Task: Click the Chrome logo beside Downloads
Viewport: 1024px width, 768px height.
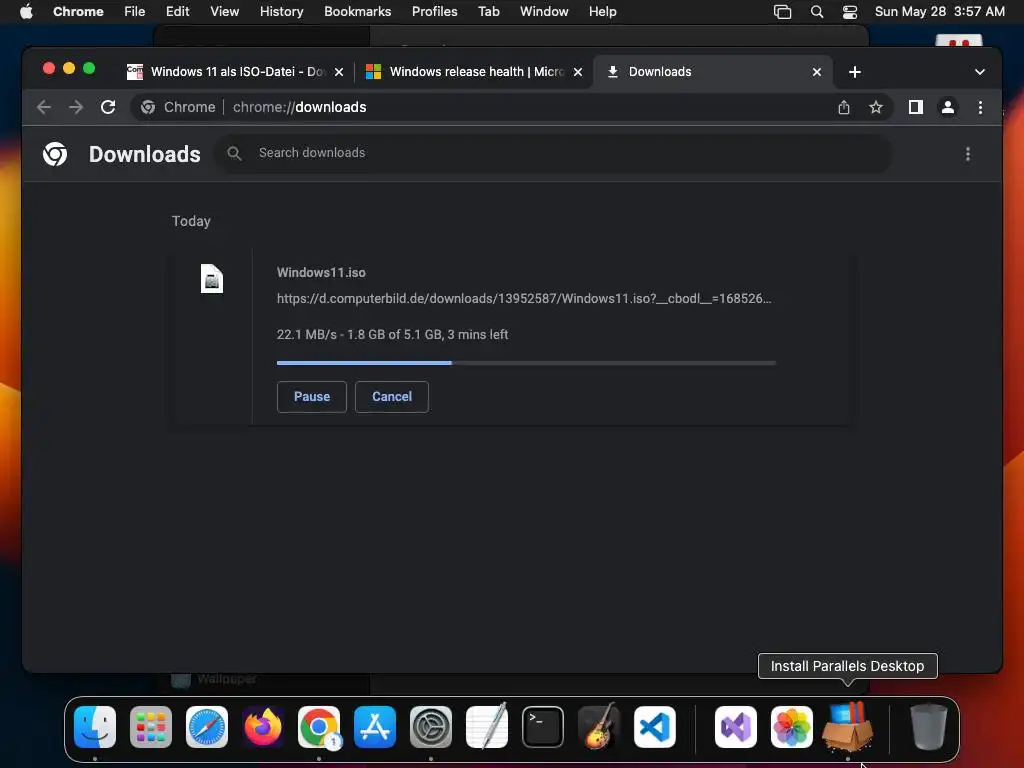Action: tap(55, 154)
